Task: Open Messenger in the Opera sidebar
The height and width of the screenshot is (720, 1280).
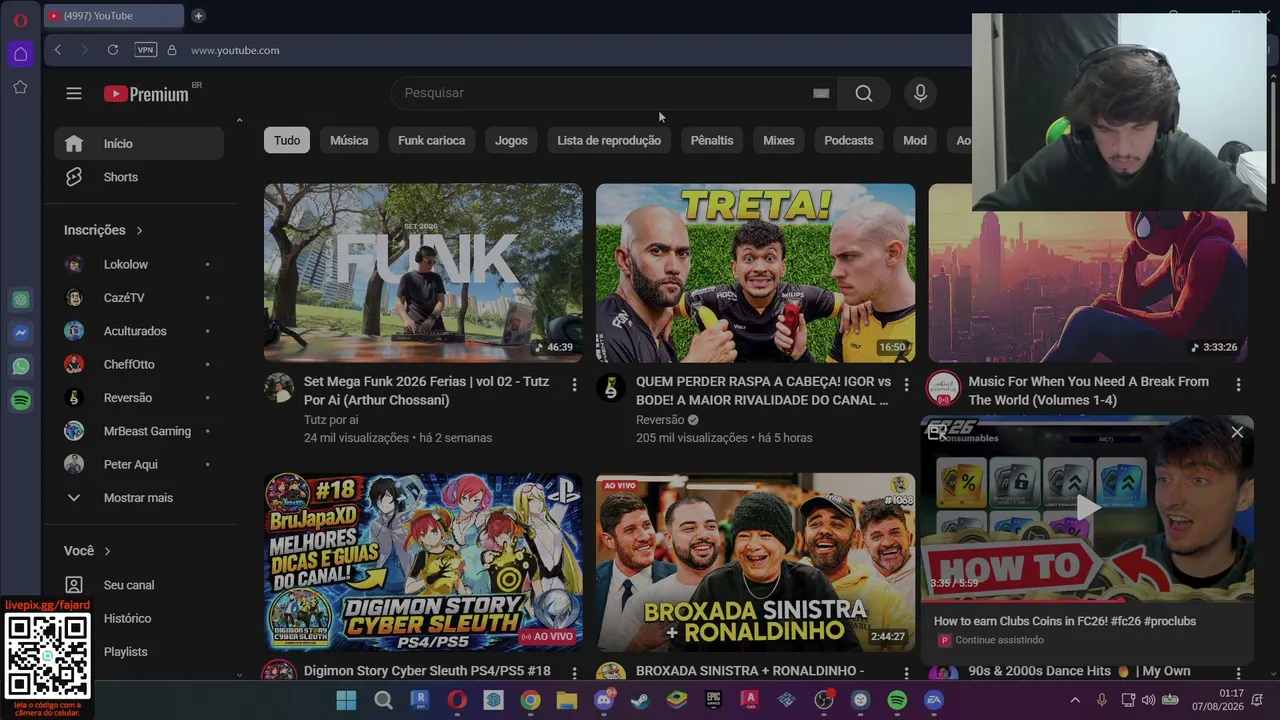Action: click(x=20, y=333)
